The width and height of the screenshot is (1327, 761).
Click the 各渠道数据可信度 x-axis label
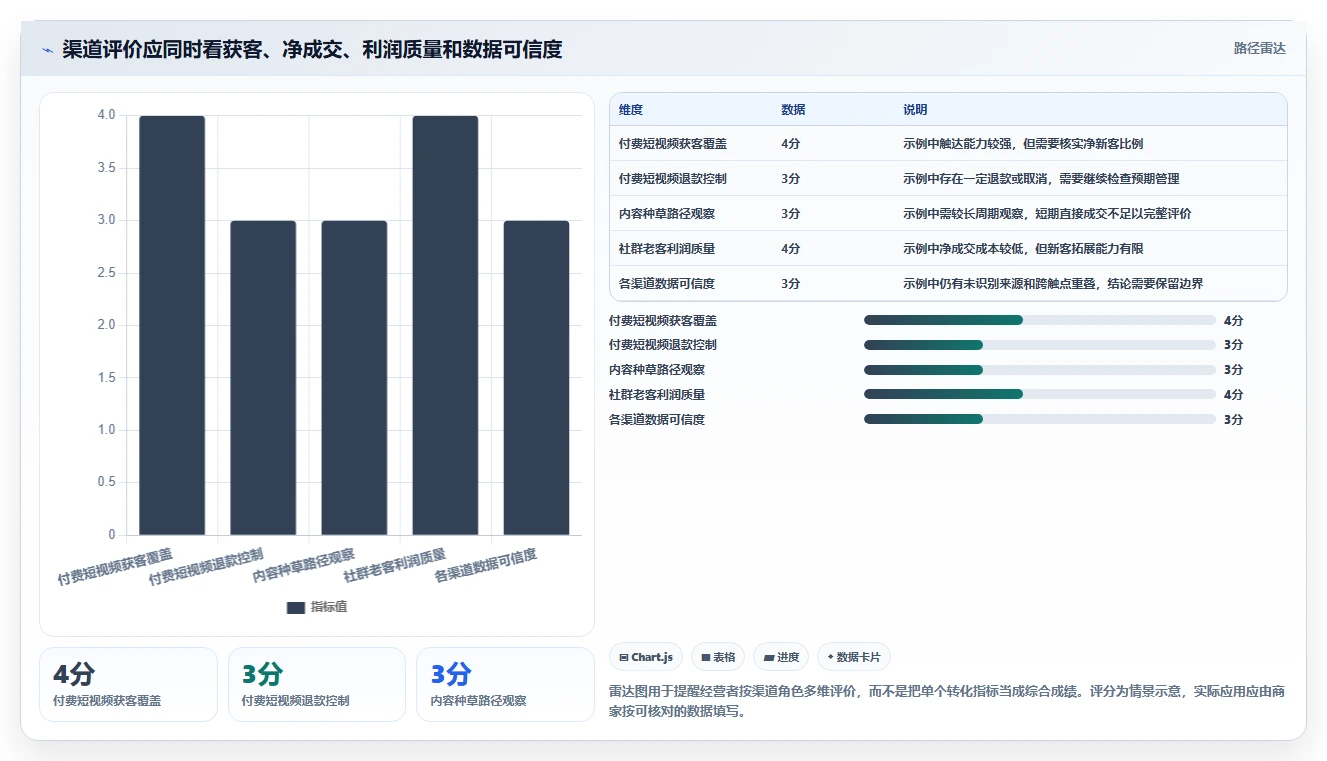(486, 566)
